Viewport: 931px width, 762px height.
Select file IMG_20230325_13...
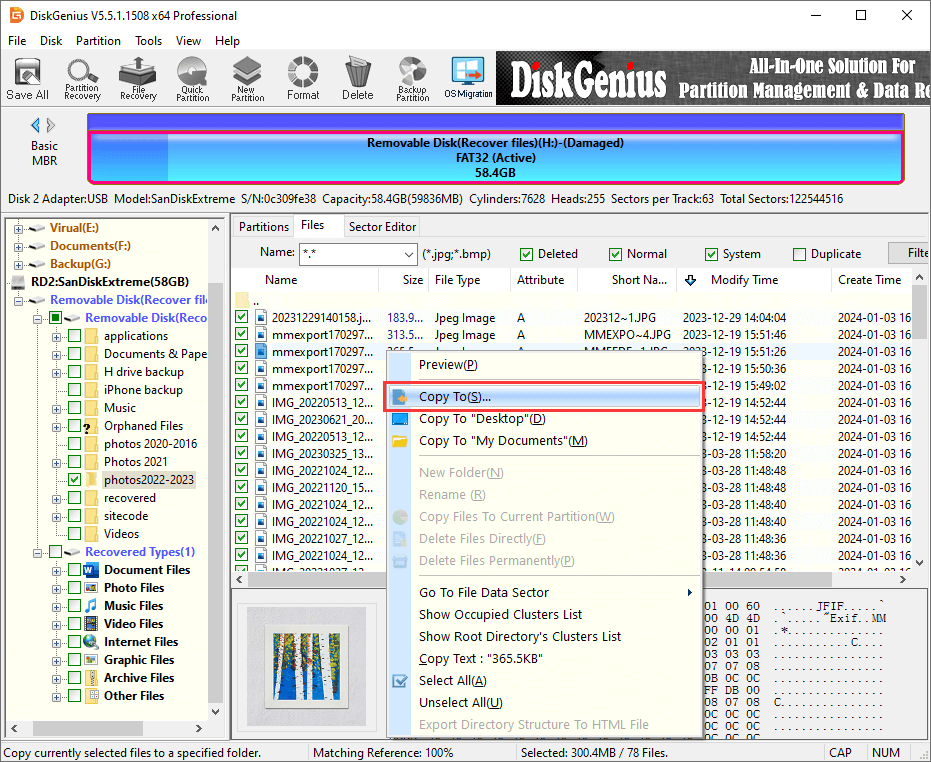[322, 454]
